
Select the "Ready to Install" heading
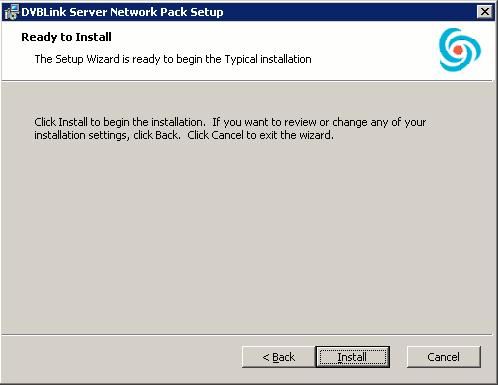click(66, 37)
